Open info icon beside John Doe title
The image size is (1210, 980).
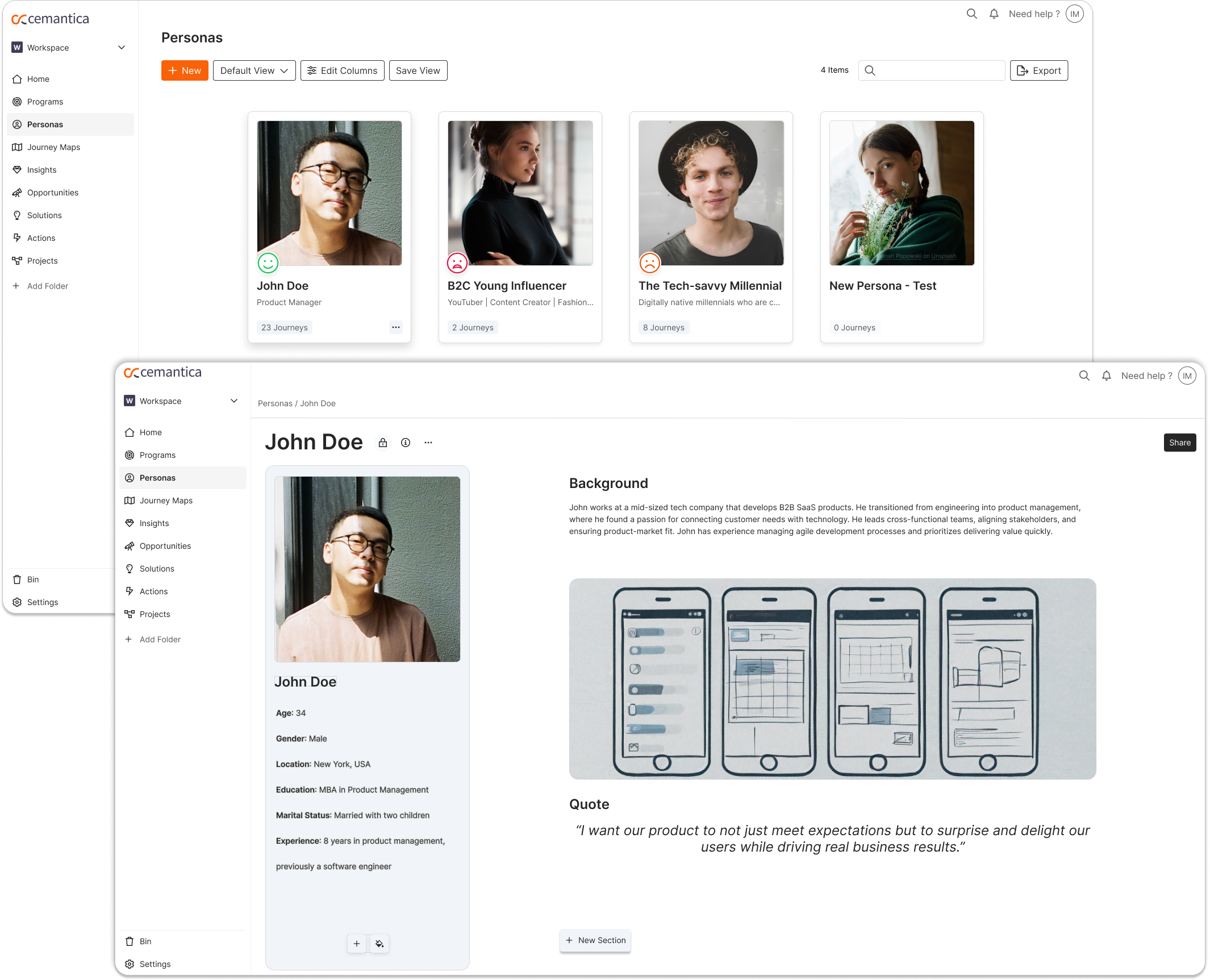406,443
